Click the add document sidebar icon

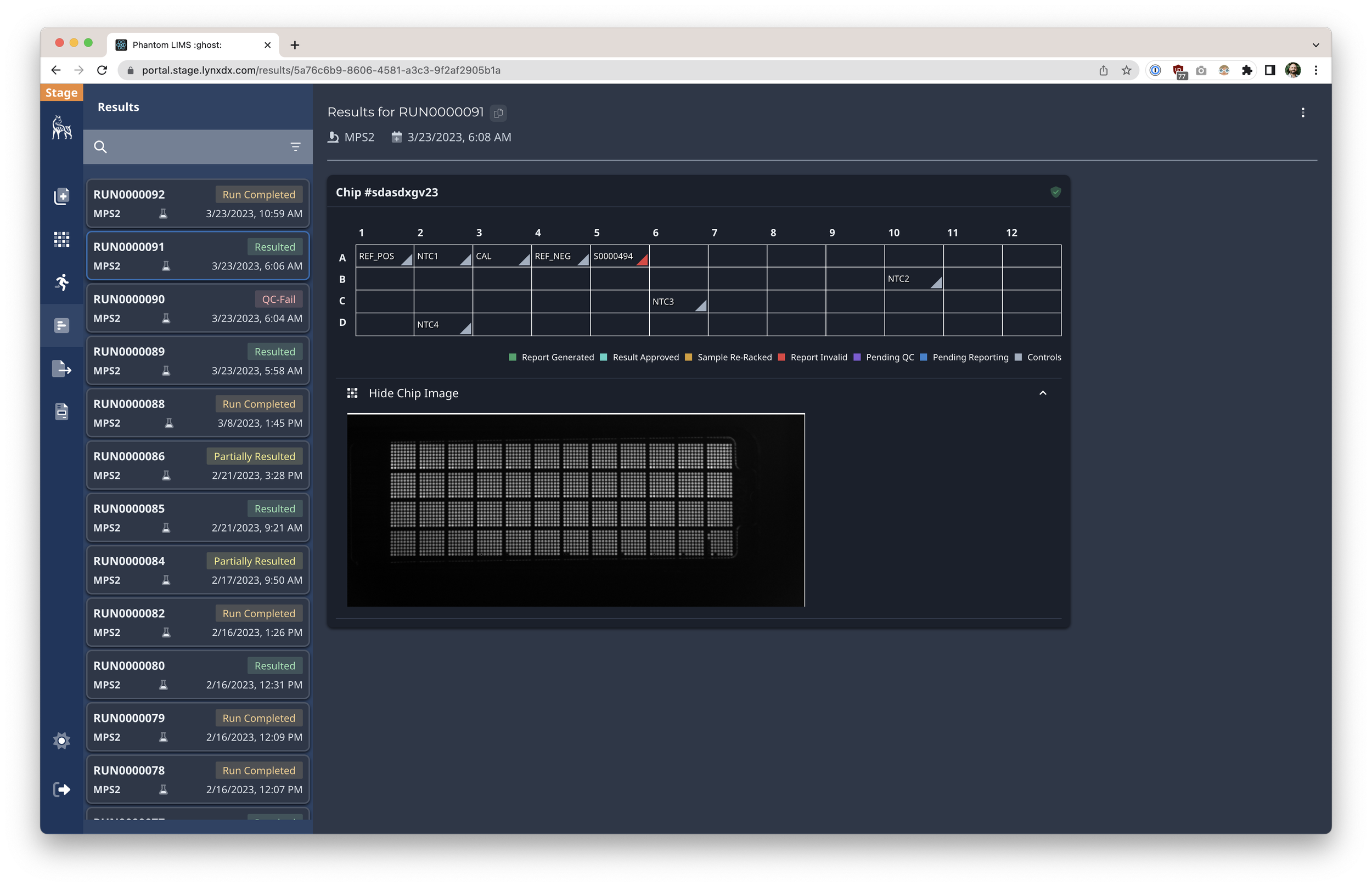click(61, 196)
